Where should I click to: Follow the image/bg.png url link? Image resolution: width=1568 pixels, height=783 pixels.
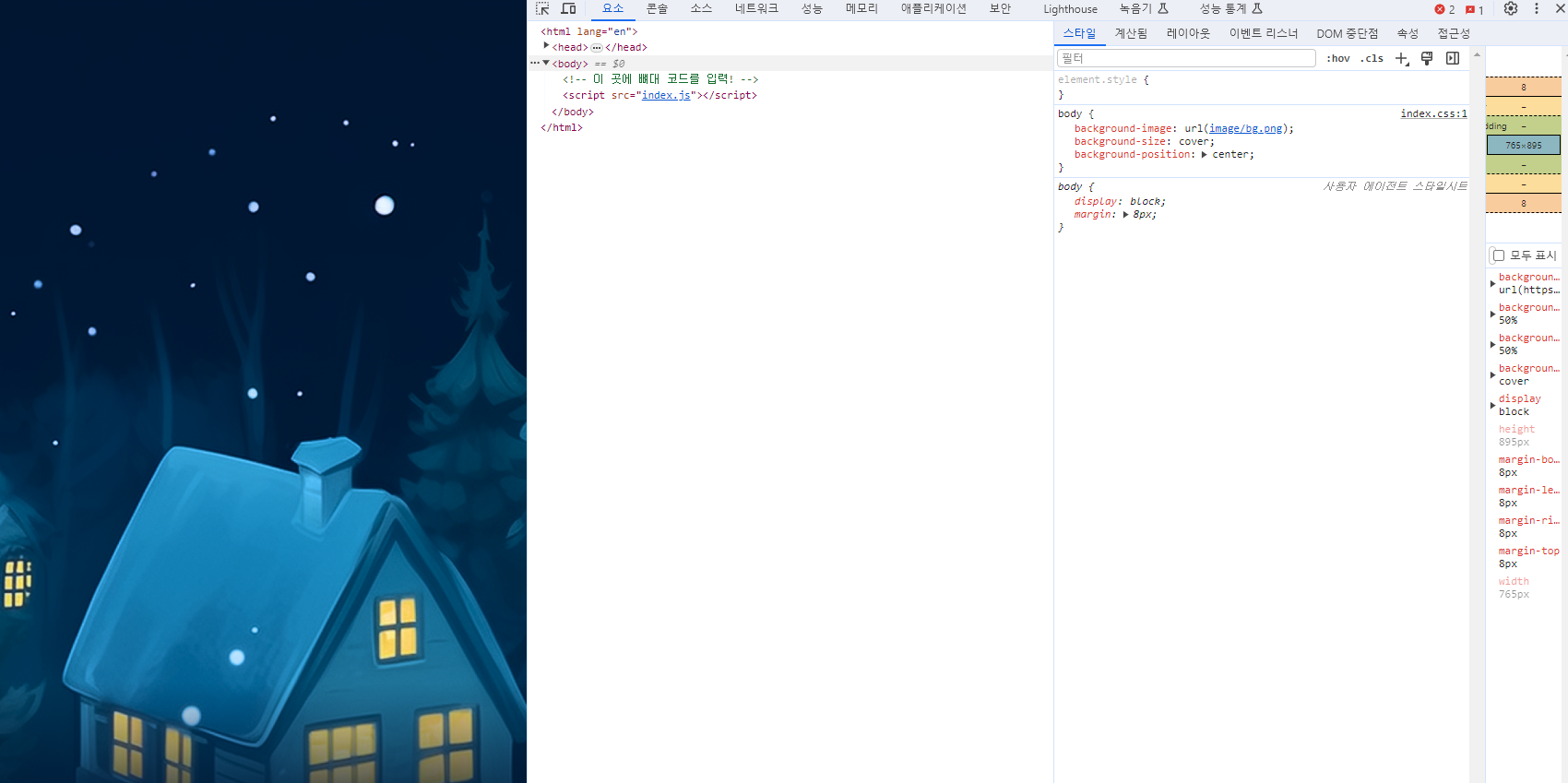1246,129
